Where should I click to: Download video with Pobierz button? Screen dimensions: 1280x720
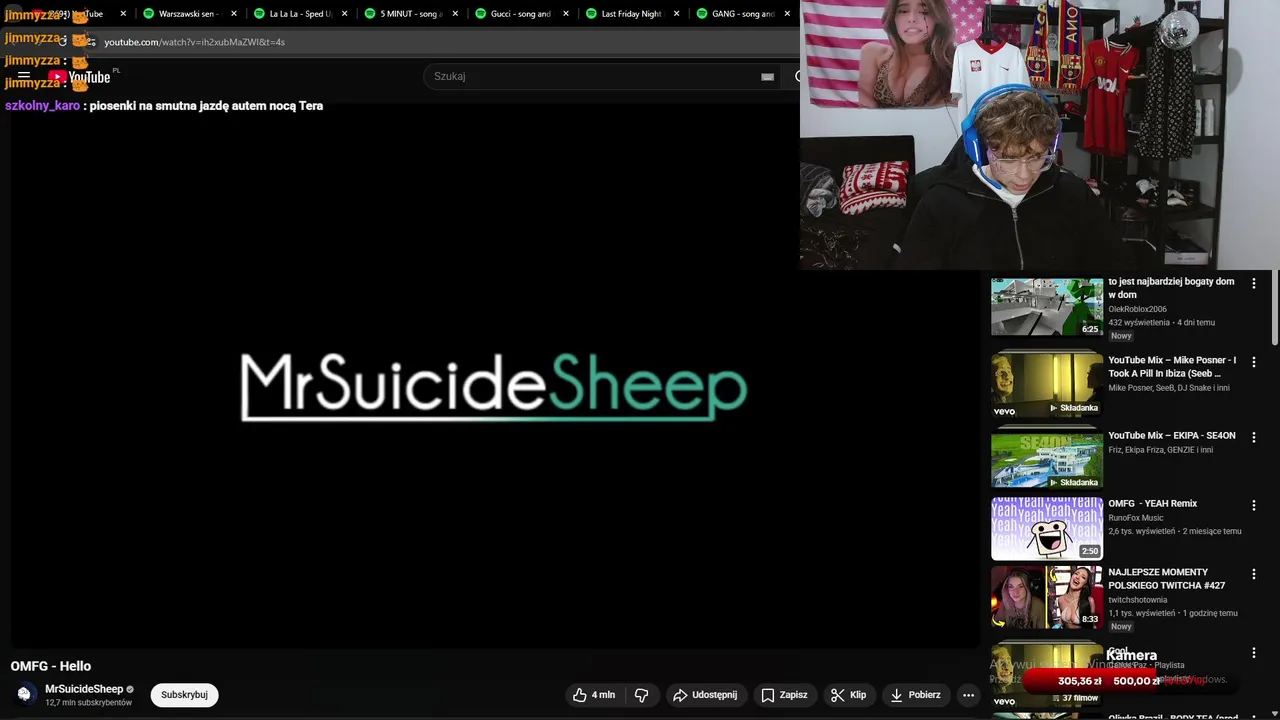pyautogui.click(x=915, y=695)
